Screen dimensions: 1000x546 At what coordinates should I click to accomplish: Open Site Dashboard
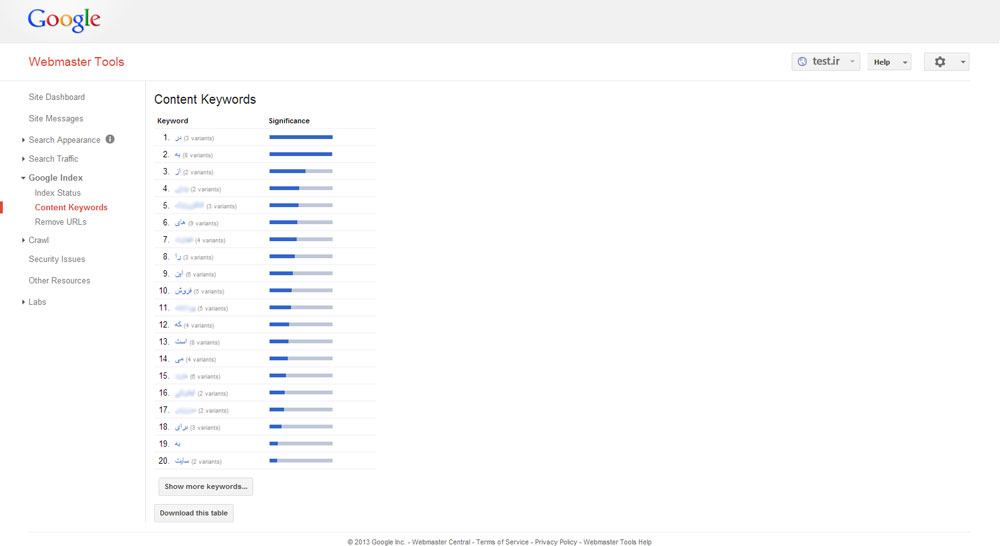[57, 97]
